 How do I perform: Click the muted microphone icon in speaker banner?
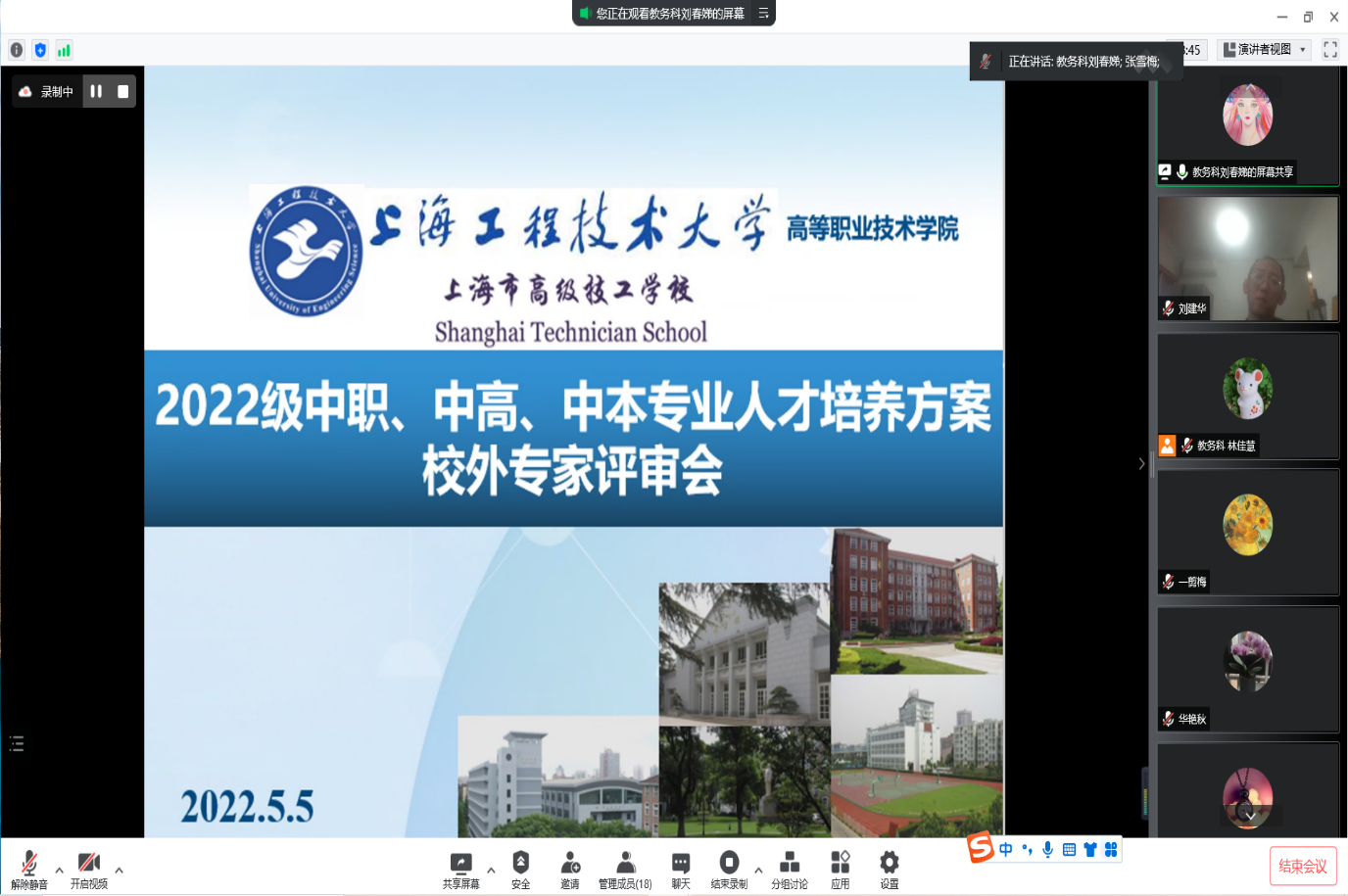(x=987, y=61)
